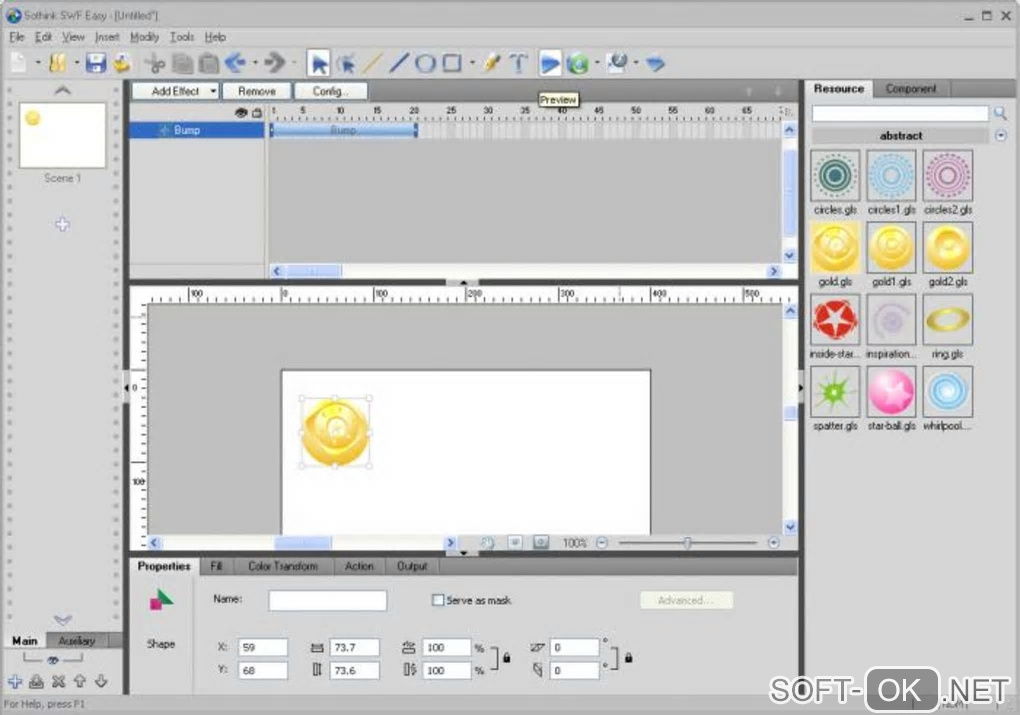The width and height of the screenshot is (1020, 715).
Task: Click the Preview play button
Action: [x=550, y=64]
